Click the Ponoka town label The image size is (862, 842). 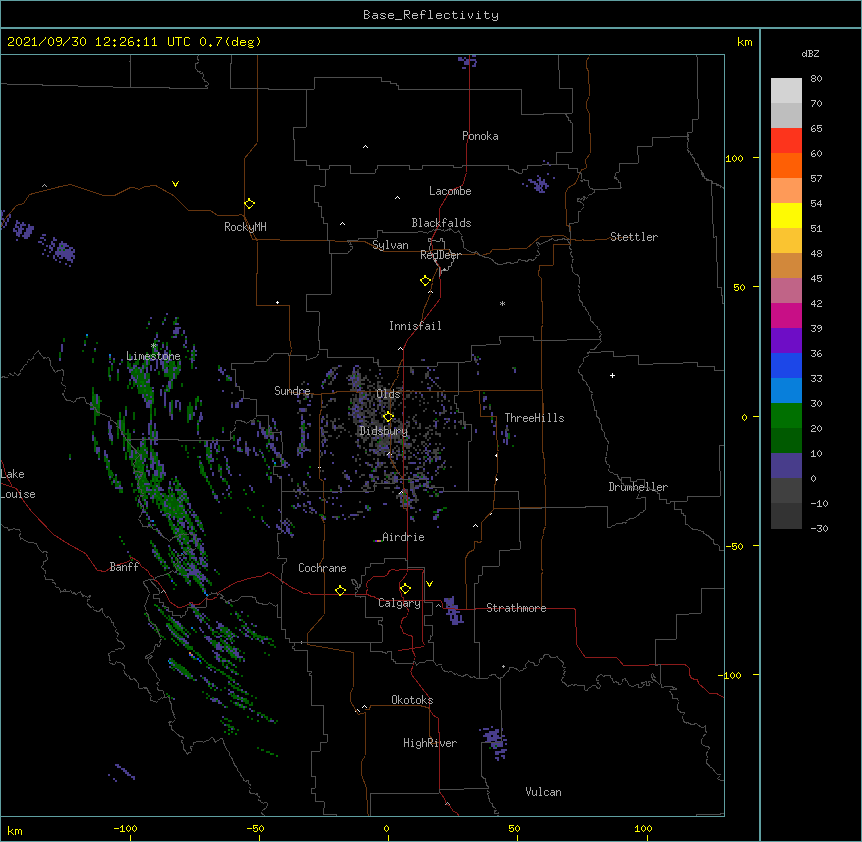coord(480,136)
